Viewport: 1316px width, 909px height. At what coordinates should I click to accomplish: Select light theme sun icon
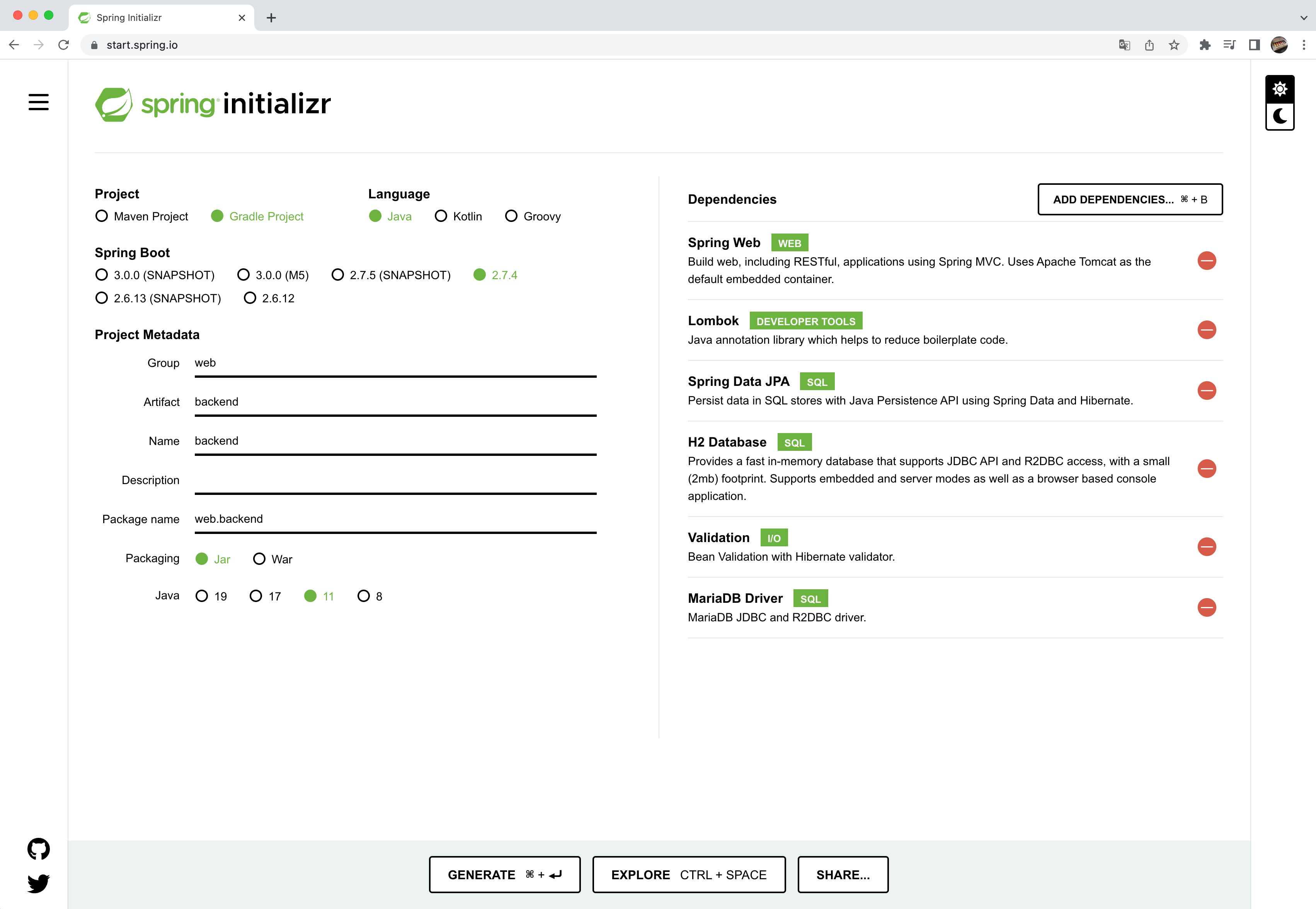1280,89
